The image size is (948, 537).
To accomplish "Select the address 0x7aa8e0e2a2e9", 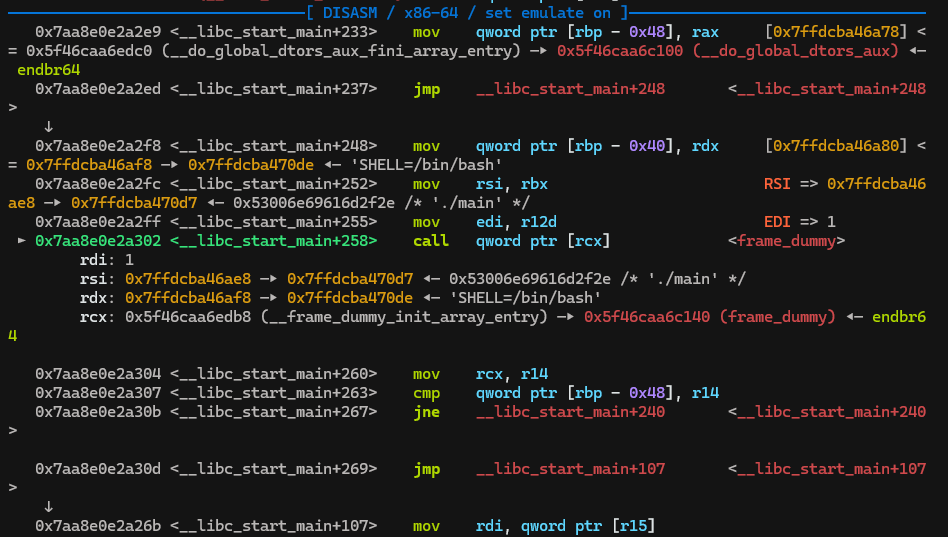I will [x=98, y=32].
